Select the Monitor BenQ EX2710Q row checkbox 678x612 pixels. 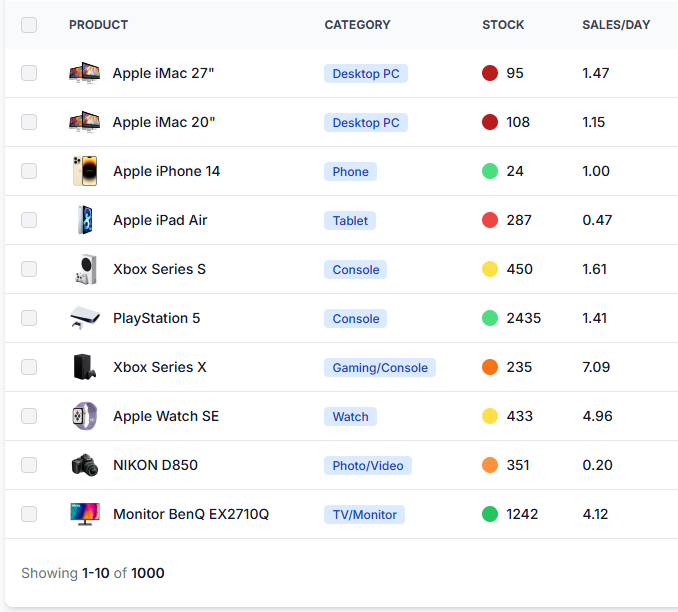click(29, 514)
